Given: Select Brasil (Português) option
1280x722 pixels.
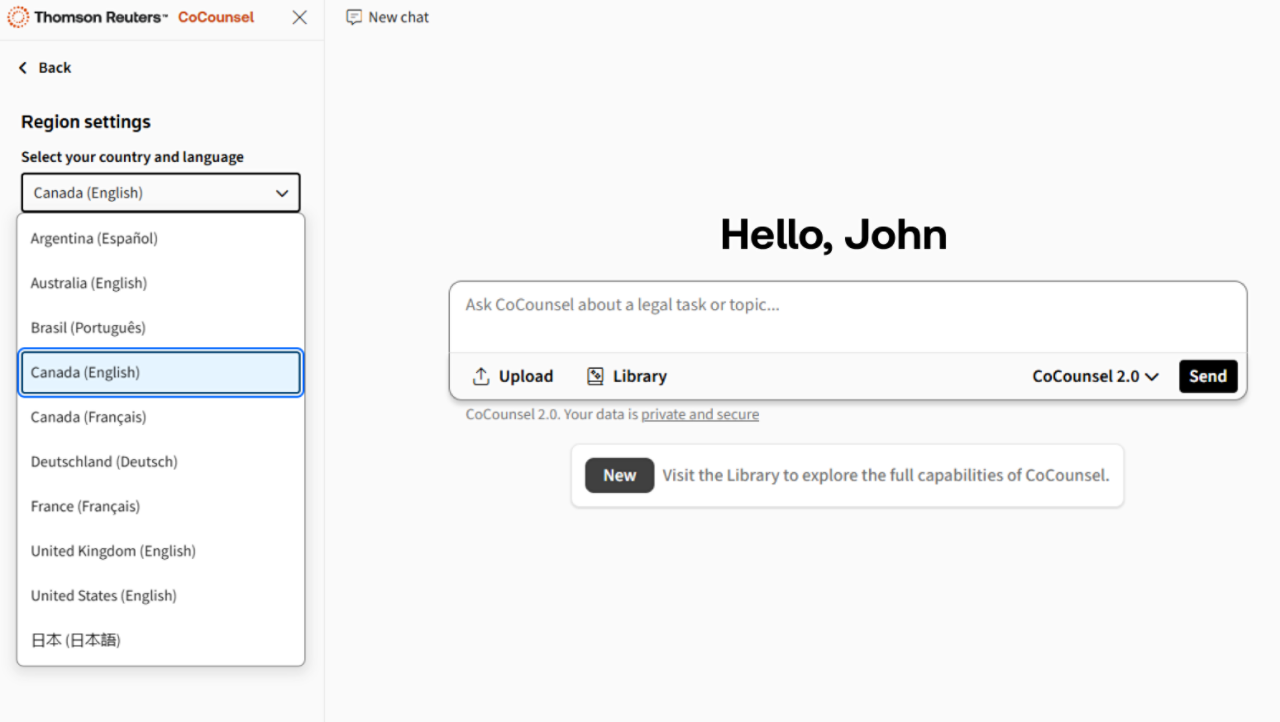Looking at the screenshot, I should coord(88,328).
